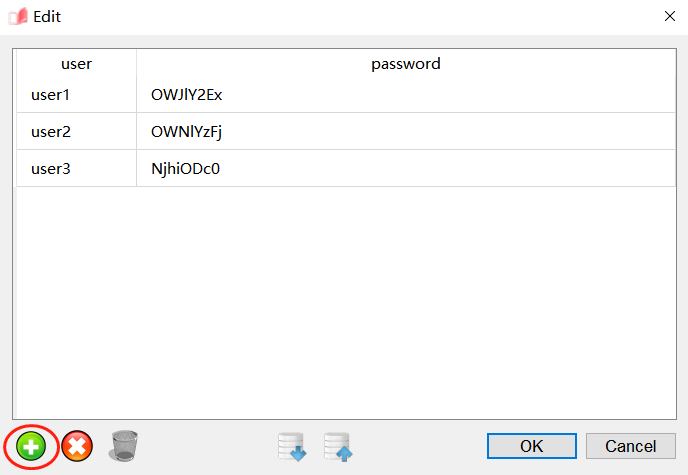Click the red X delete-row icon
Screen dimensions: 688x475
(x=77, y=446)
